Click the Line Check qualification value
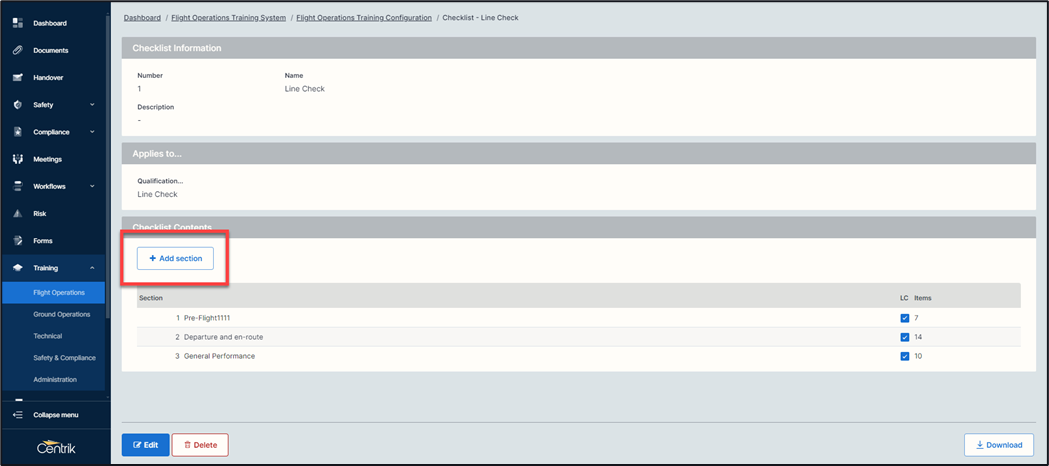This screenshot has width=1049, height=466. pos(157,195)
